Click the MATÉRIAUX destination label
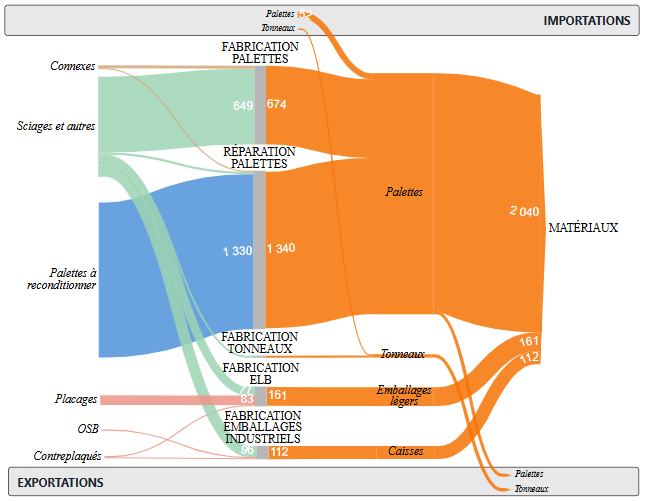647x501 pixels. [x=583, y=228]
